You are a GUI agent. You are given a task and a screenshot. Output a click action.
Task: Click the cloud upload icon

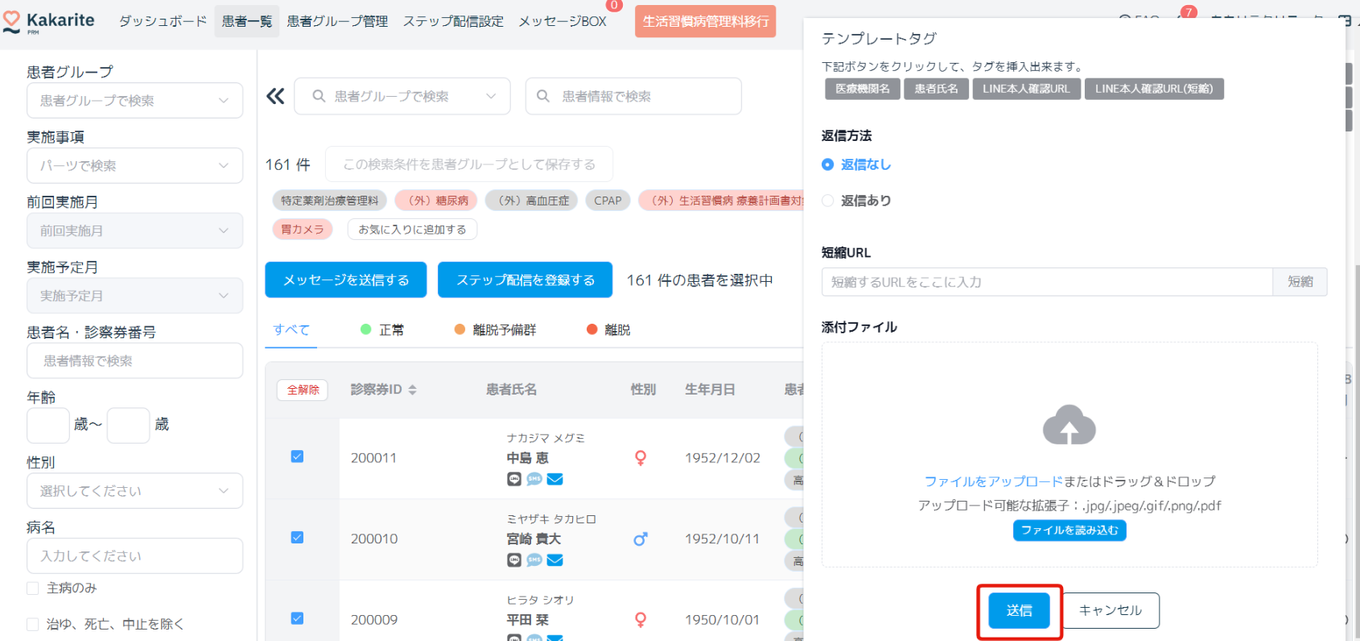pyautogui.click(x=1069, y=426)
